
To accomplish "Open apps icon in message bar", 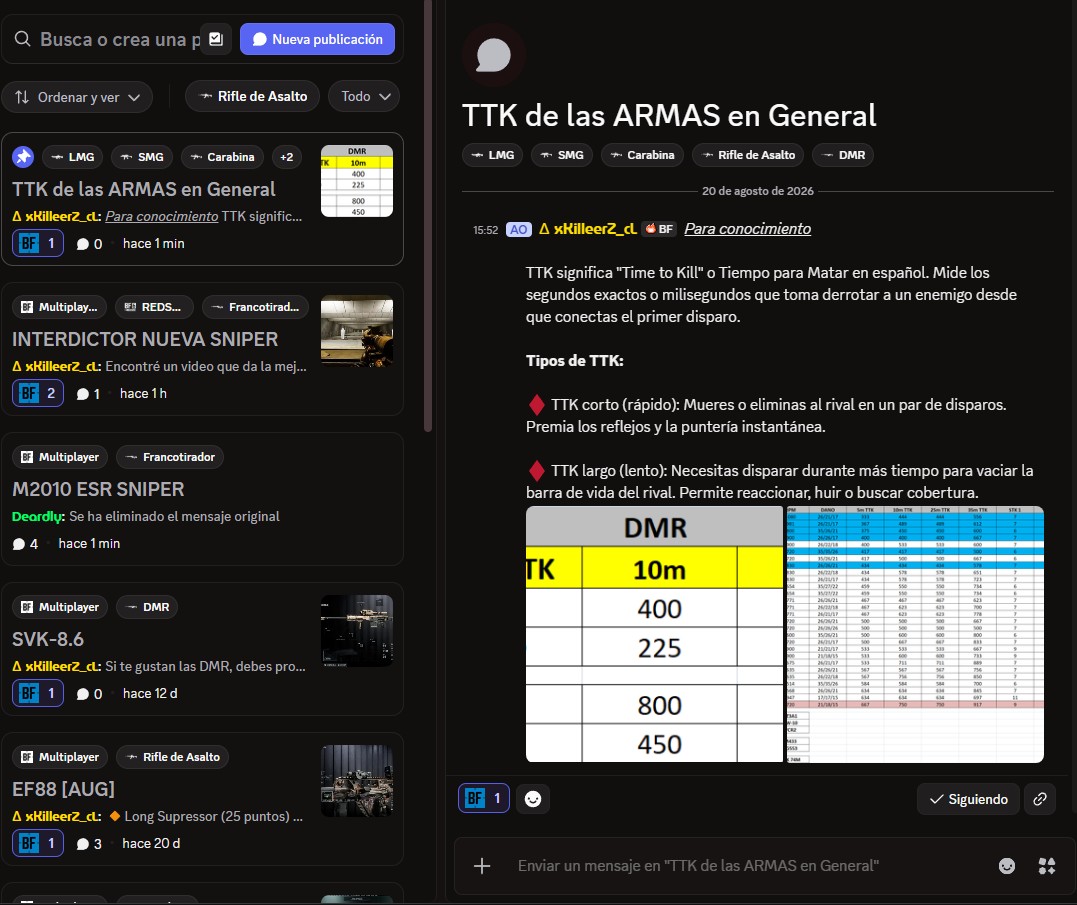I will pos(1047,866).
